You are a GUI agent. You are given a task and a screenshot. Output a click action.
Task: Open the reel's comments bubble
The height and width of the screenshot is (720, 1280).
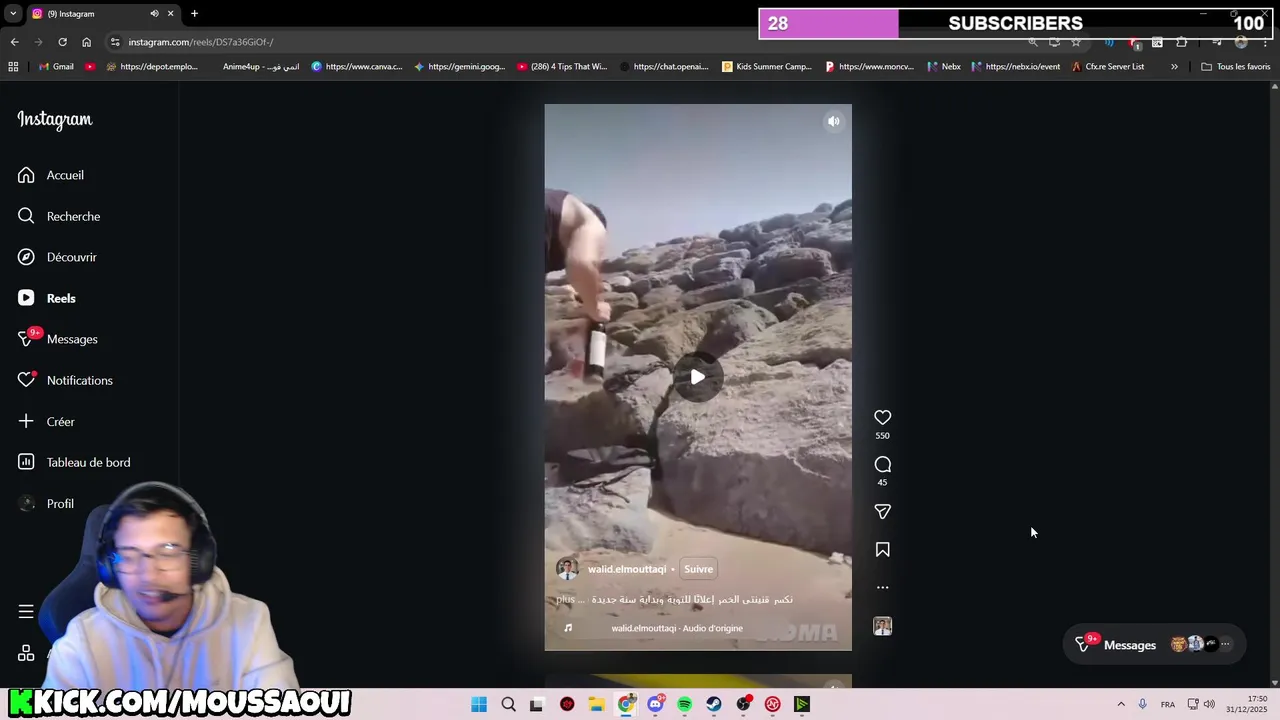pos(882,464)
